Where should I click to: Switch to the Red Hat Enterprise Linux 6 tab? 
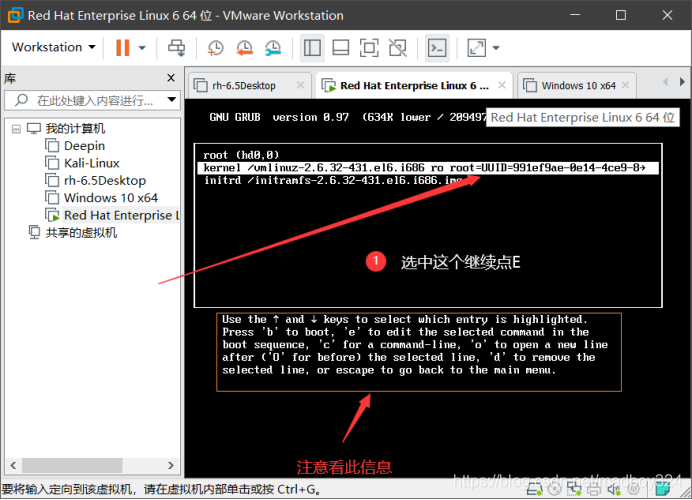pyautogui.click(x=414, y=86)
